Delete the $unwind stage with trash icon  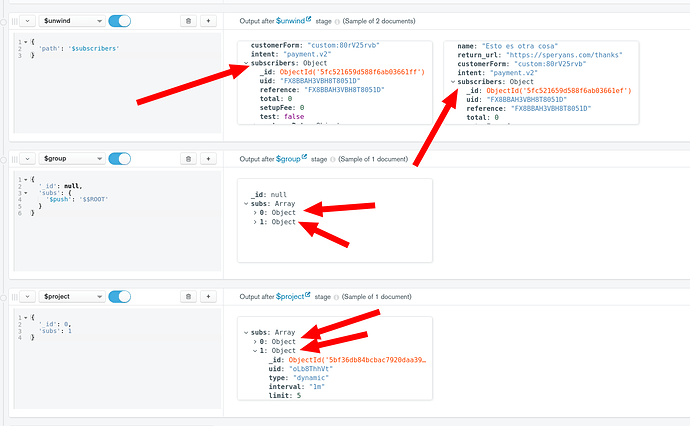189,20
